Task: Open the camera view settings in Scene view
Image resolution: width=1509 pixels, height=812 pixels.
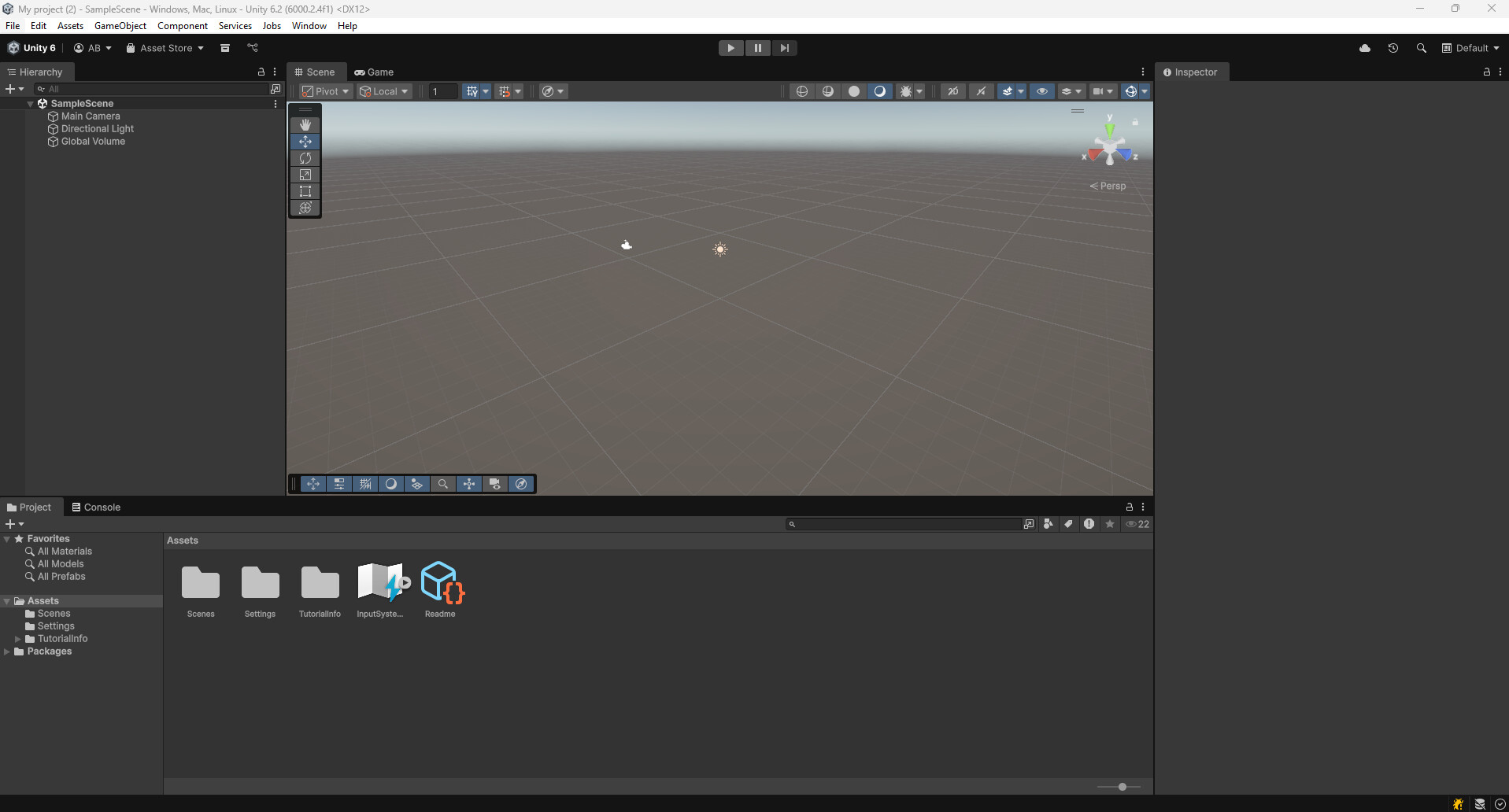Action: [x=1100, y=91]
